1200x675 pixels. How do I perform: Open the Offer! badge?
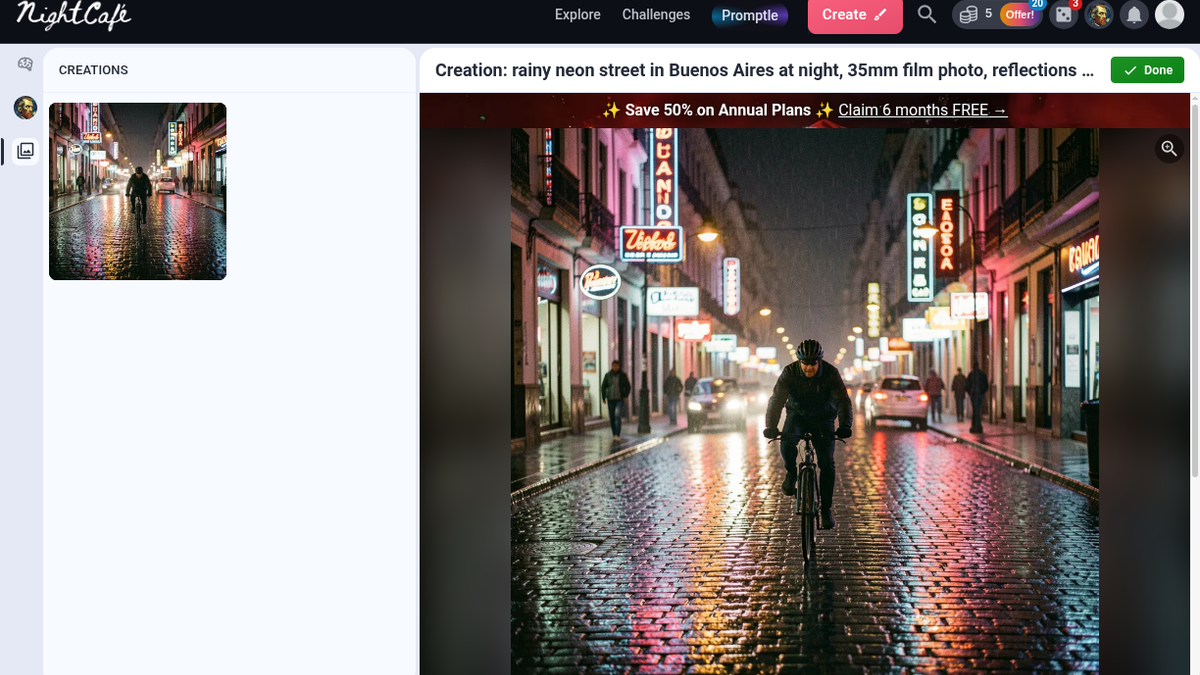tap(1019, 15)
